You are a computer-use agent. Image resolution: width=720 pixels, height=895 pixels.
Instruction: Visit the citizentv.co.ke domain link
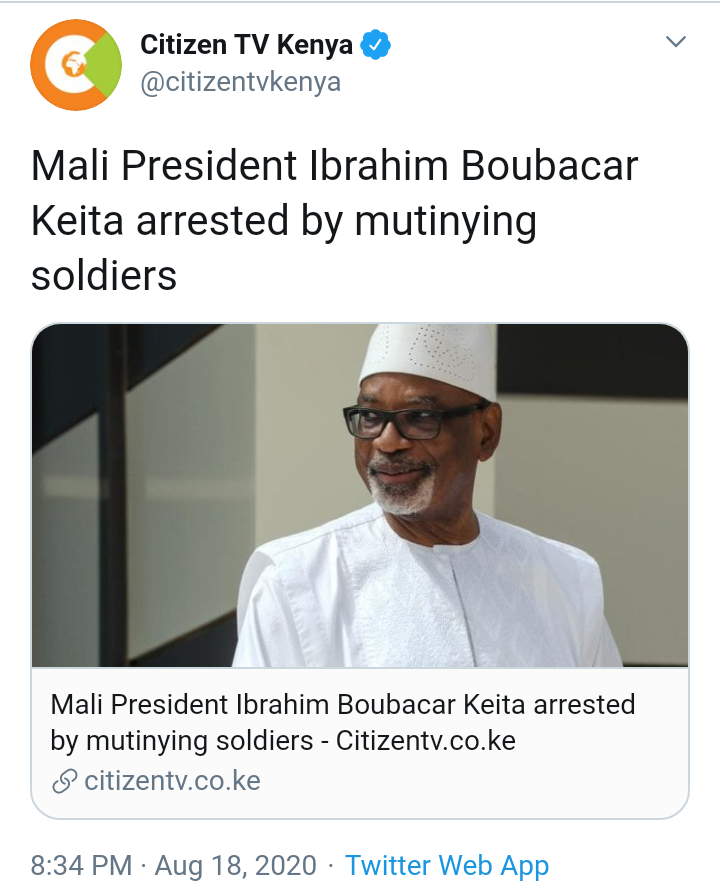coord(172,781)
